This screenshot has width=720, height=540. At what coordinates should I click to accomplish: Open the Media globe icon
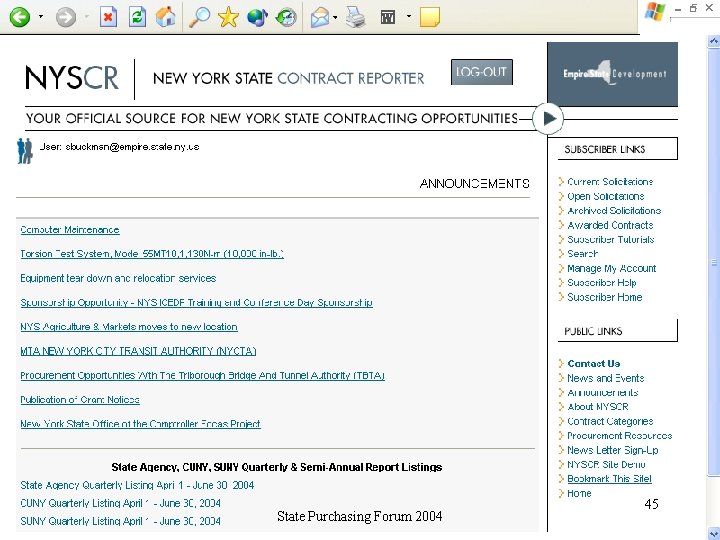click(257, 17)
